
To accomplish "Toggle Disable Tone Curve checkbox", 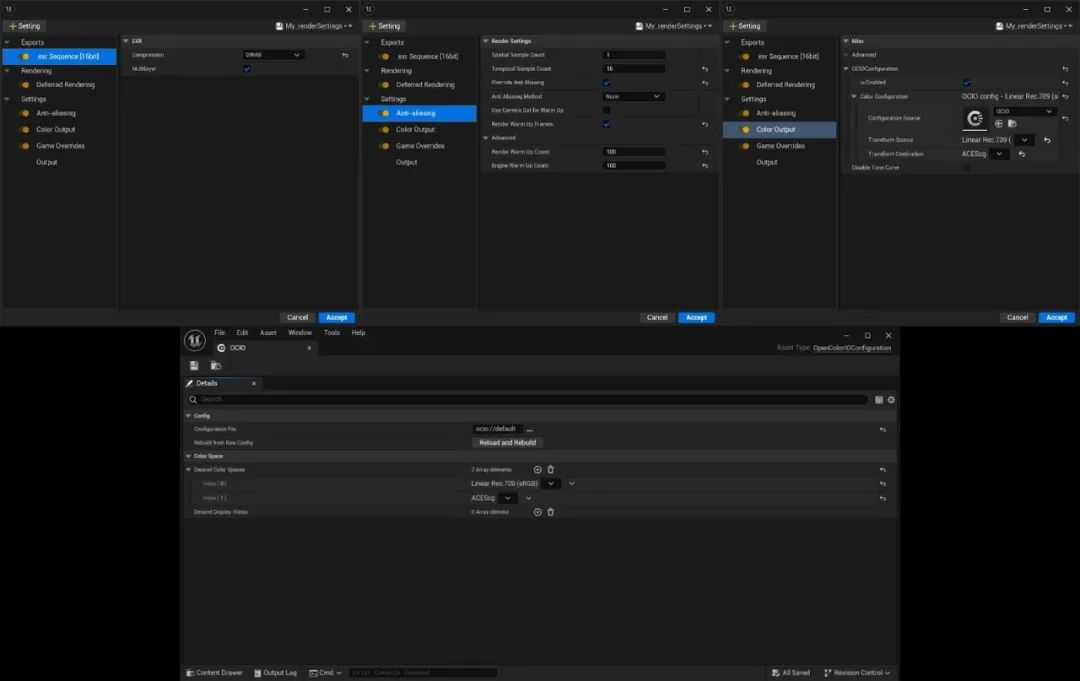I will (966, 167).
